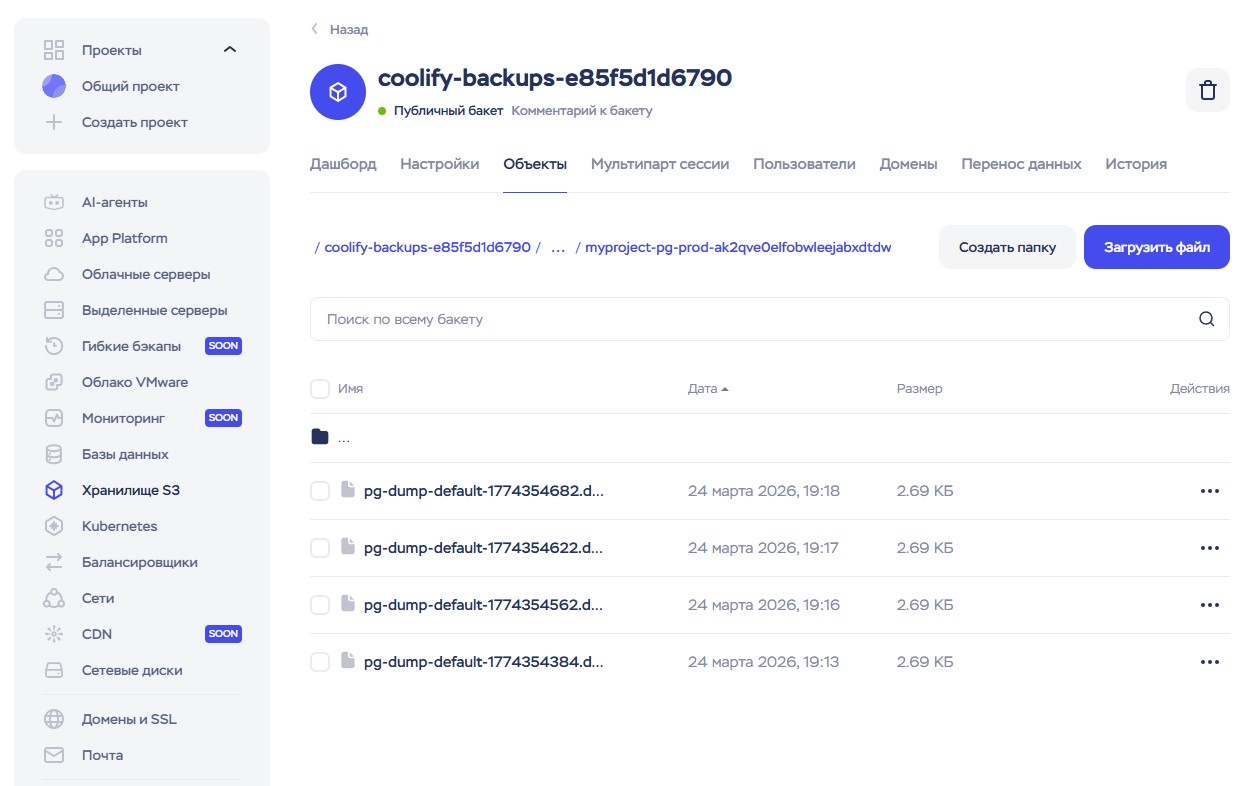Click the Балансировщики arrows icon
1251x786 pixels.
pos(54,562)
